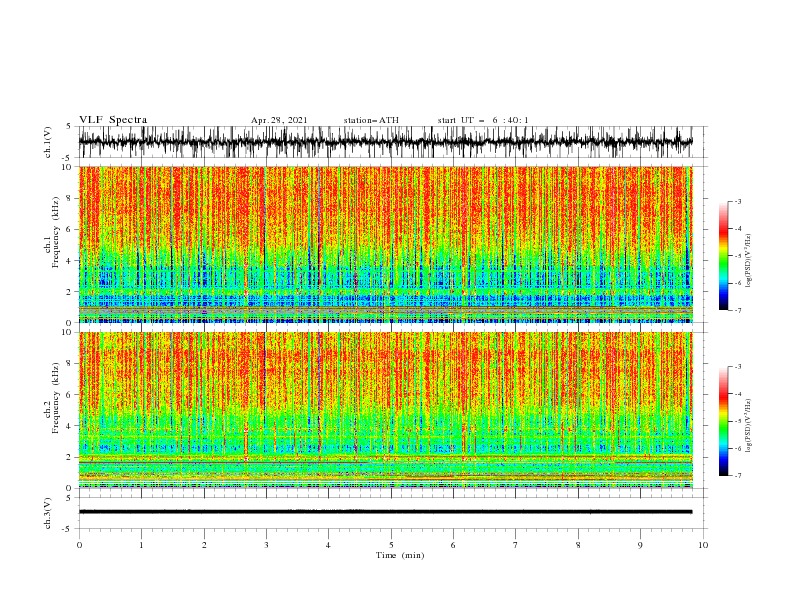Screen dimensions: 792x612
Task: Click the "-3" label on ch.1 color scale
Action: [737, 201]
